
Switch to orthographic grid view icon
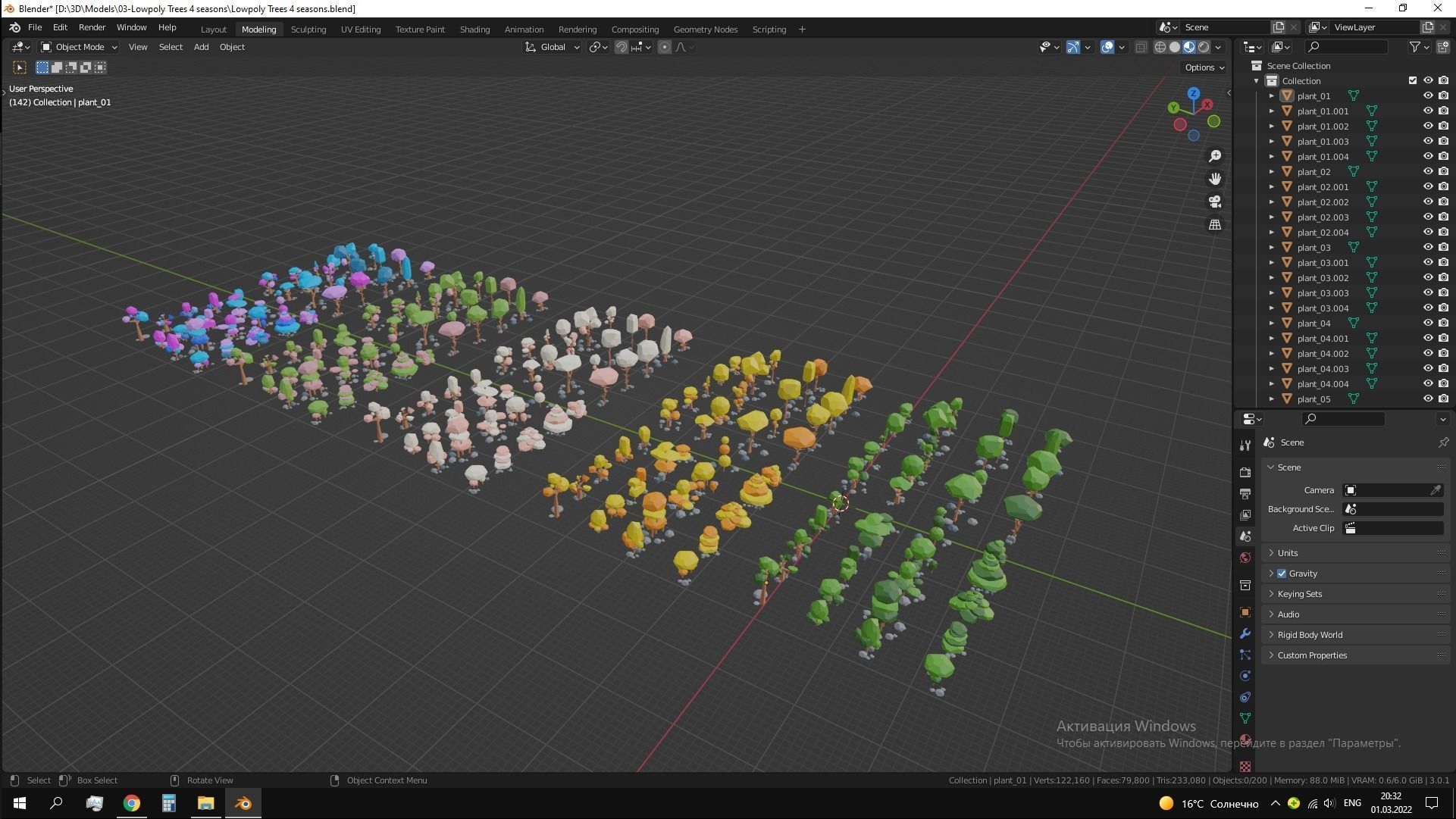pos(1215,225)
